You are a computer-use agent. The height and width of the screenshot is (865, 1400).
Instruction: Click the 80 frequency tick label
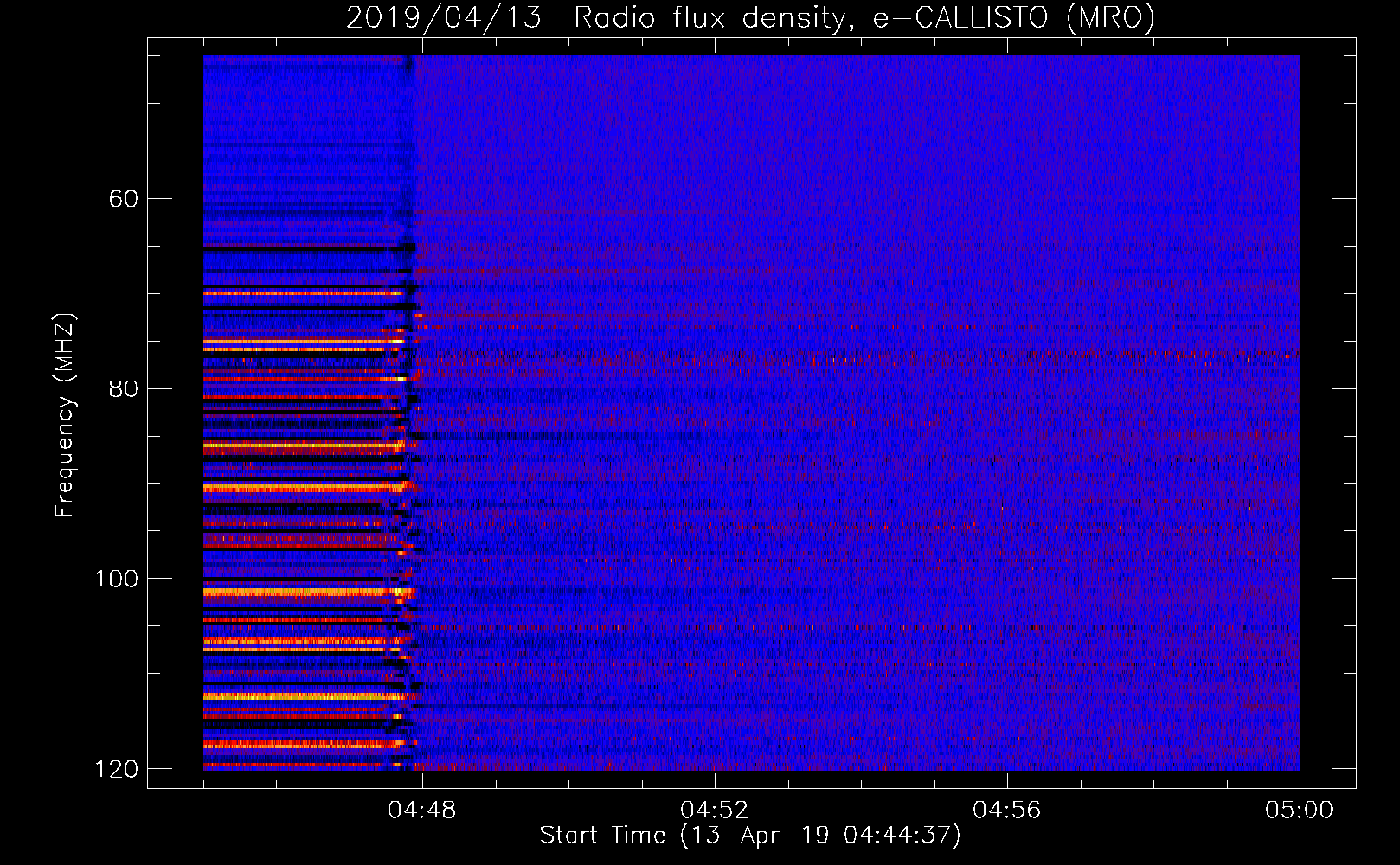pos(123,388)
